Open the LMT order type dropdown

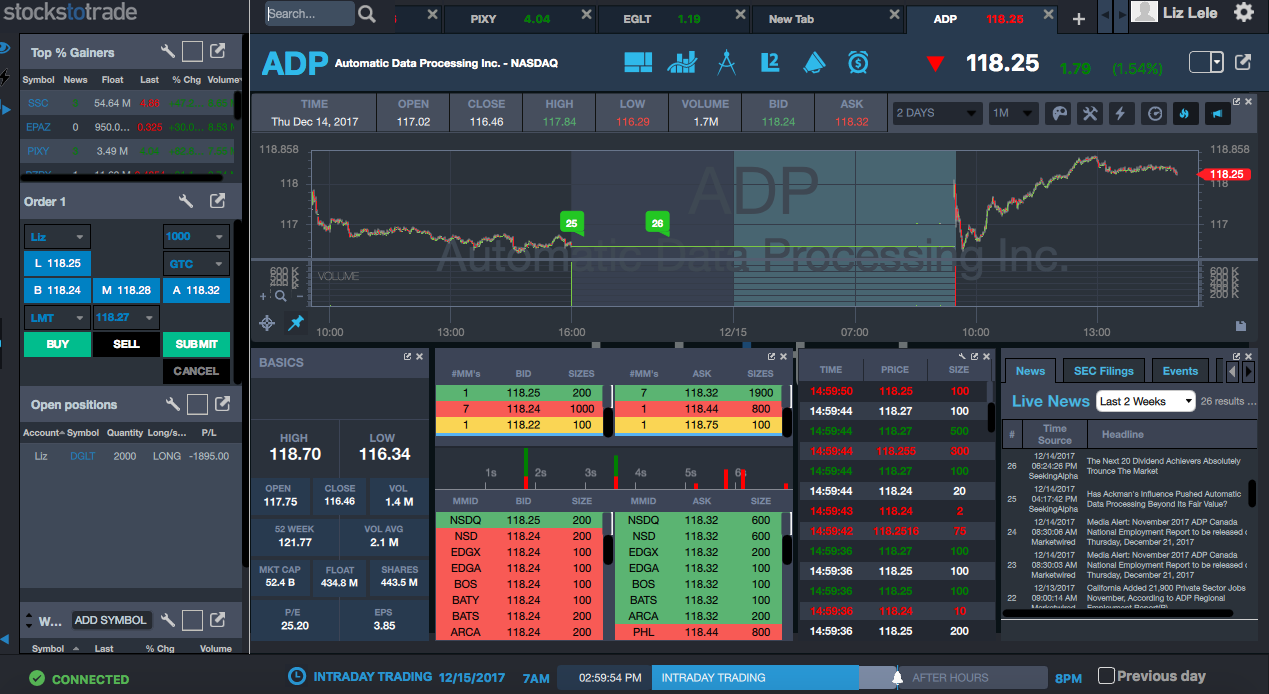tap(57, 318)
